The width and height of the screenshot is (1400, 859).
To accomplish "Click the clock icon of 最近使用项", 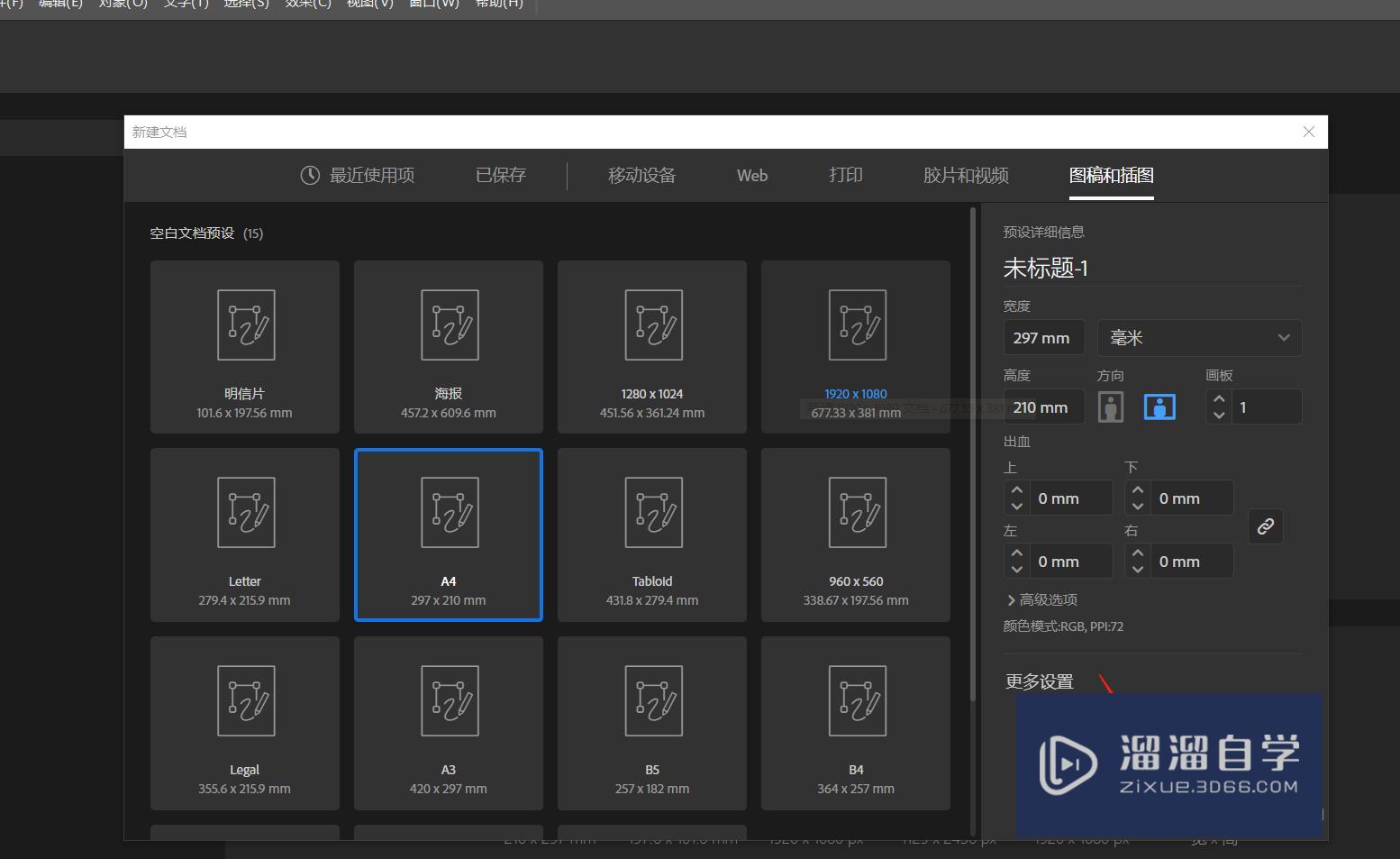I will (310, 175).
